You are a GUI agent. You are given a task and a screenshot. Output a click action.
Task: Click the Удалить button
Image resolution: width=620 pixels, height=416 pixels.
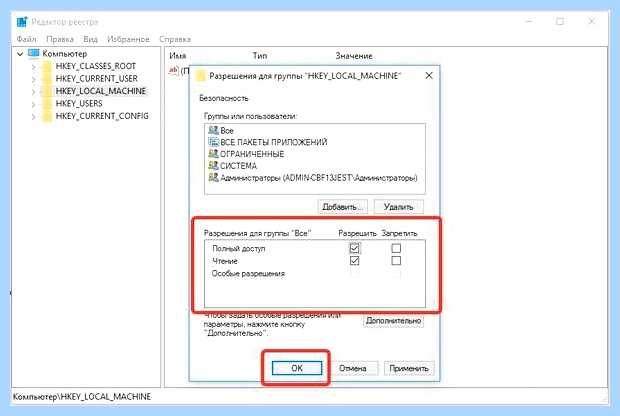point(399,207)
